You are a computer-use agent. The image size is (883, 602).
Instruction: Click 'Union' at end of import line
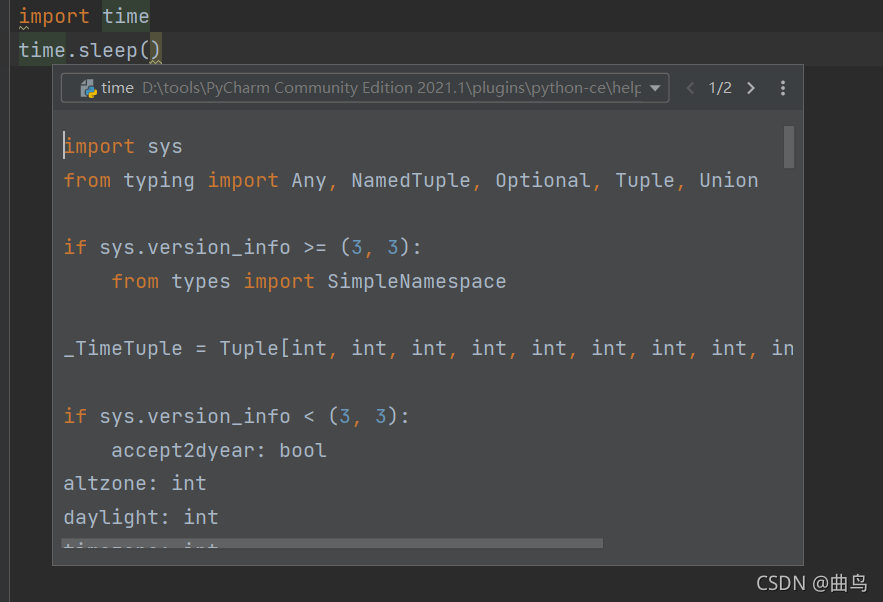[x=729, y=180]
